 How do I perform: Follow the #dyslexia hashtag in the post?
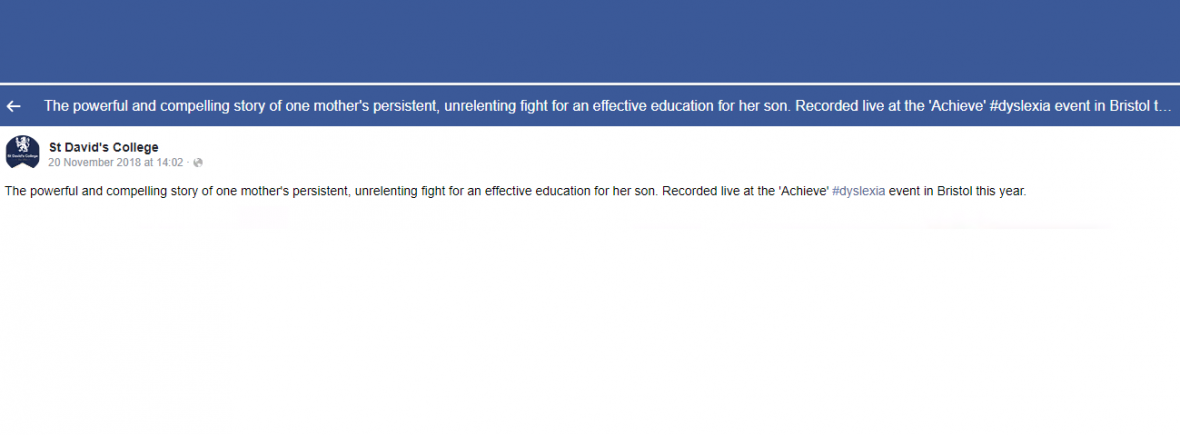pos(858,191)
